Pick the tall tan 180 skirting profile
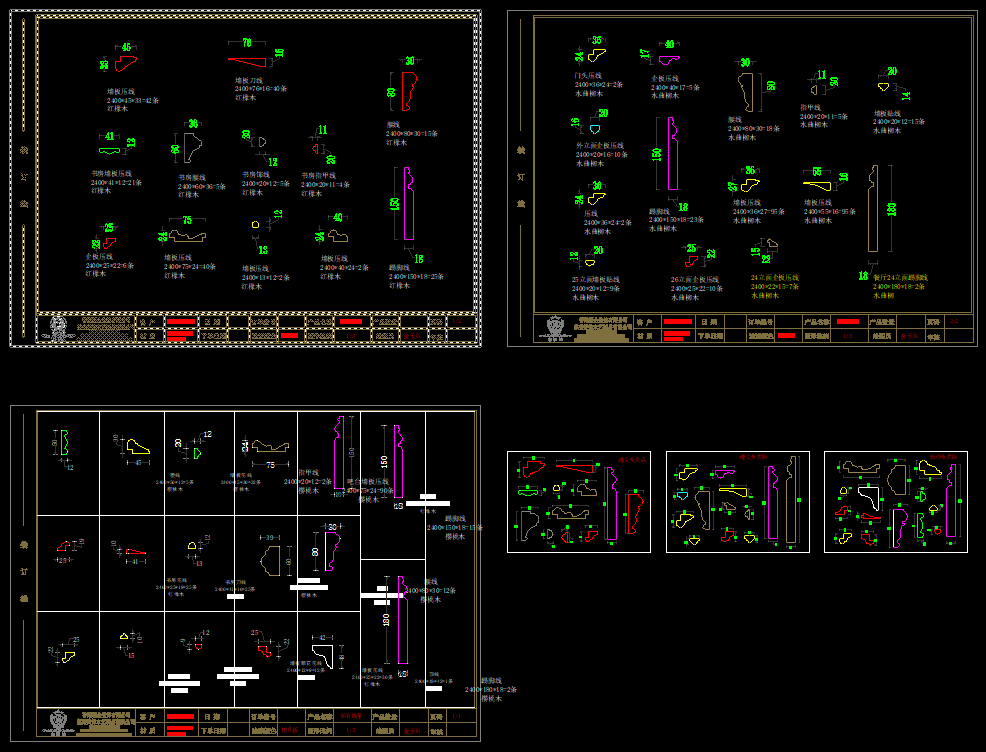The width and height of the screenshot is (986, 752). tap(874, 208)
